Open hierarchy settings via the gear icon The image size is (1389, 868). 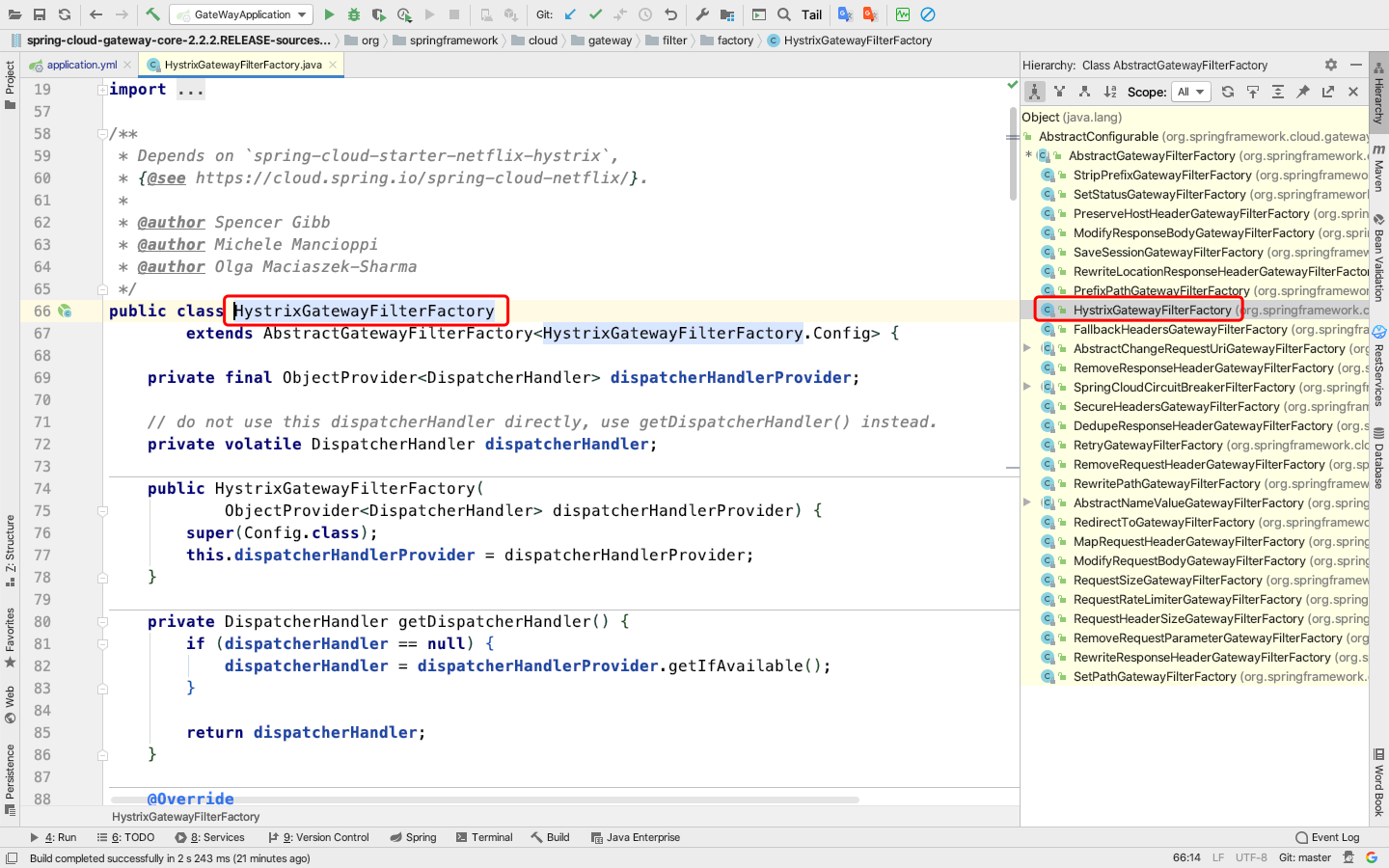(x=1330, y=65)
